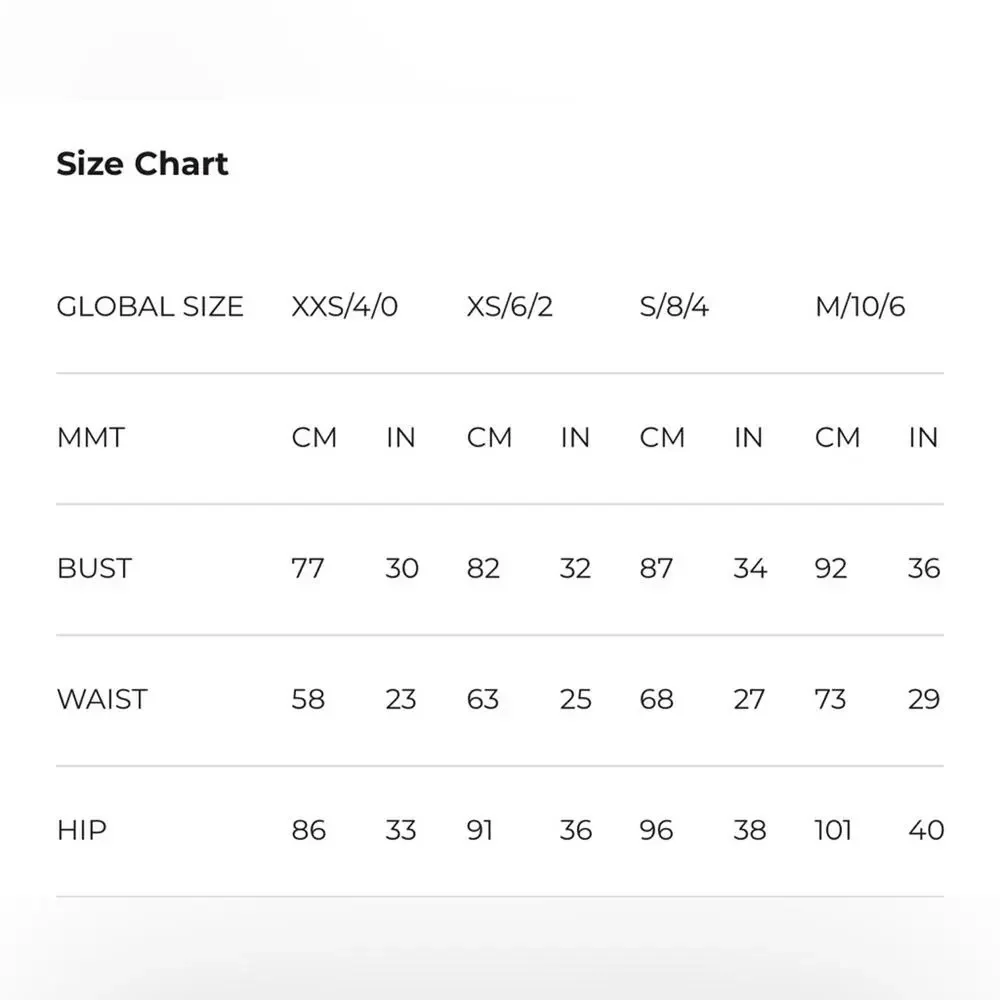Click the HIP row label

coord(81,830)
